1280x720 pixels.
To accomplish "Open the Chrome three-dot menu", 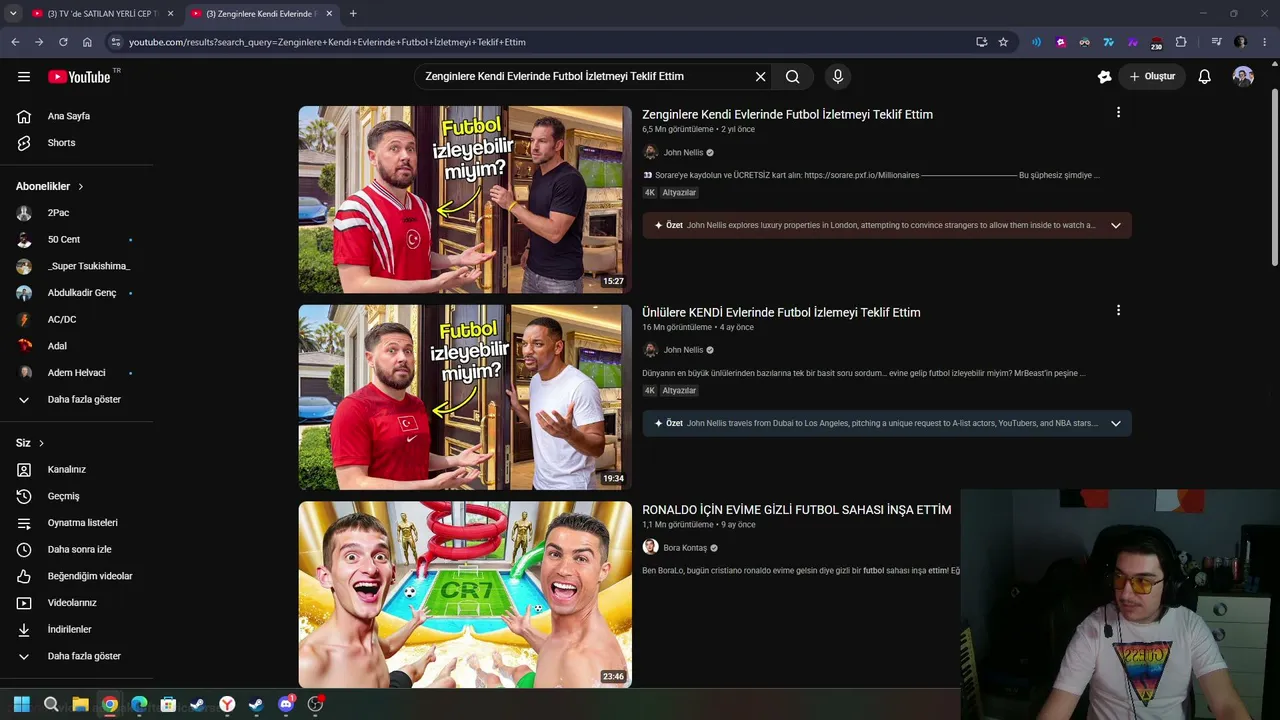I will coord(1265,42).
